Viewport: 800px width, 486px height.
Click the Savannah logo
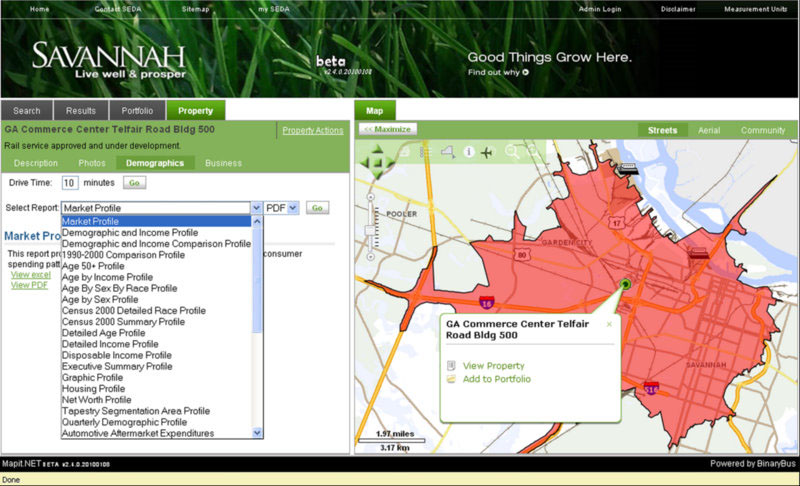[109, 61]
